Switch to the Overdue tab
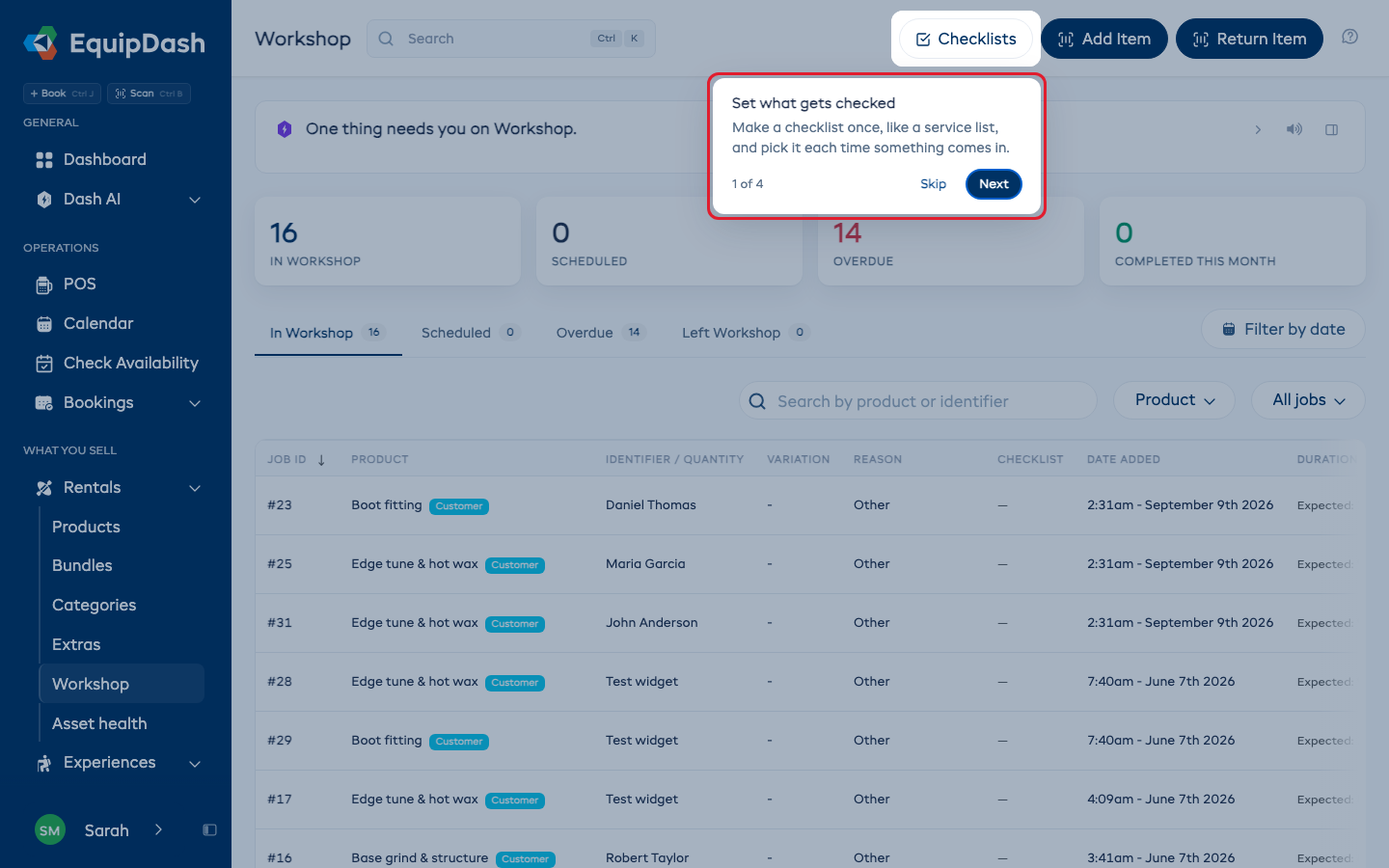This screenshot has width=1389, height=868. click(600, 333)
